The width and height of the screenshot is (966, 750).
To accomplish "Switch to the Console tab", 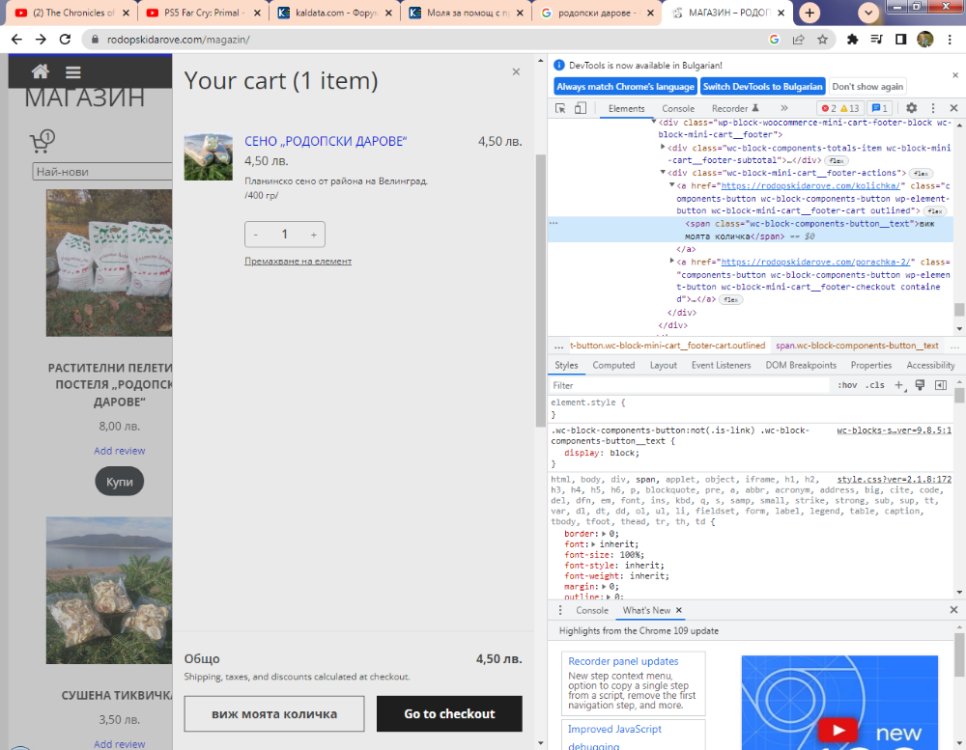I will (678, 108).
